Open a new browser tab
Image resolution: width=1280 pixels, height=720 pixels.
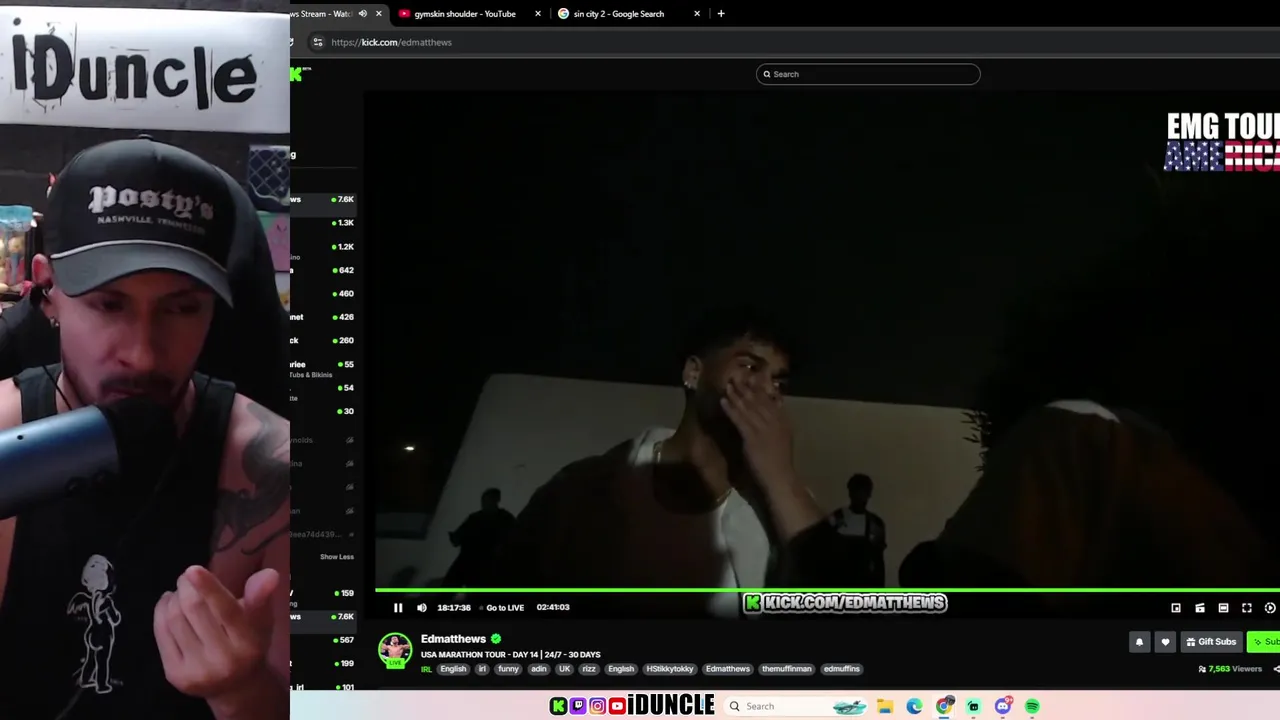(721, 14)
